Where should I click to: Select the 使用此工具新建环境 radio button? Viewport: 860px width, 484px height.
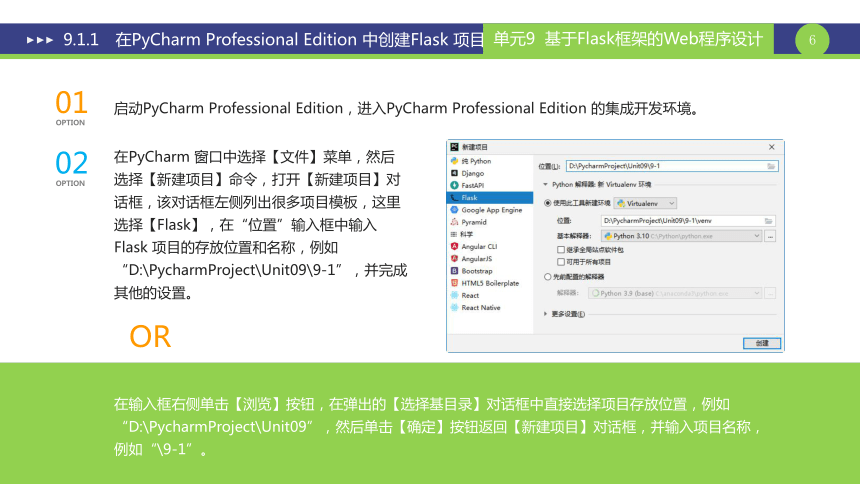[x=547, y=203]
